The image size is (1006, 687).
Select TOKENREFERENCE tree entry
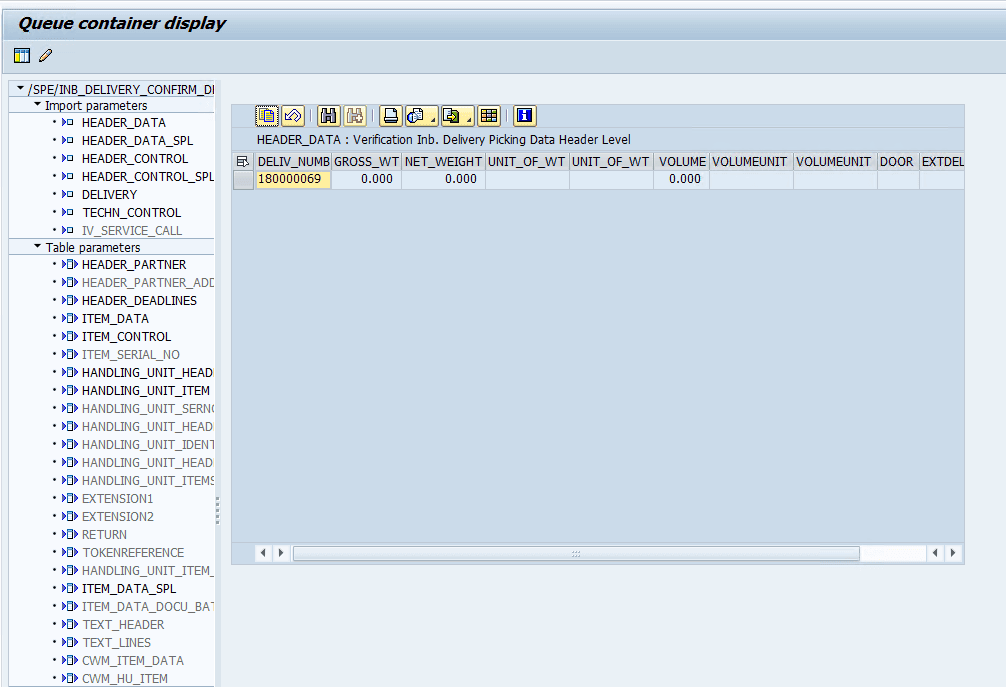(133, 552)
